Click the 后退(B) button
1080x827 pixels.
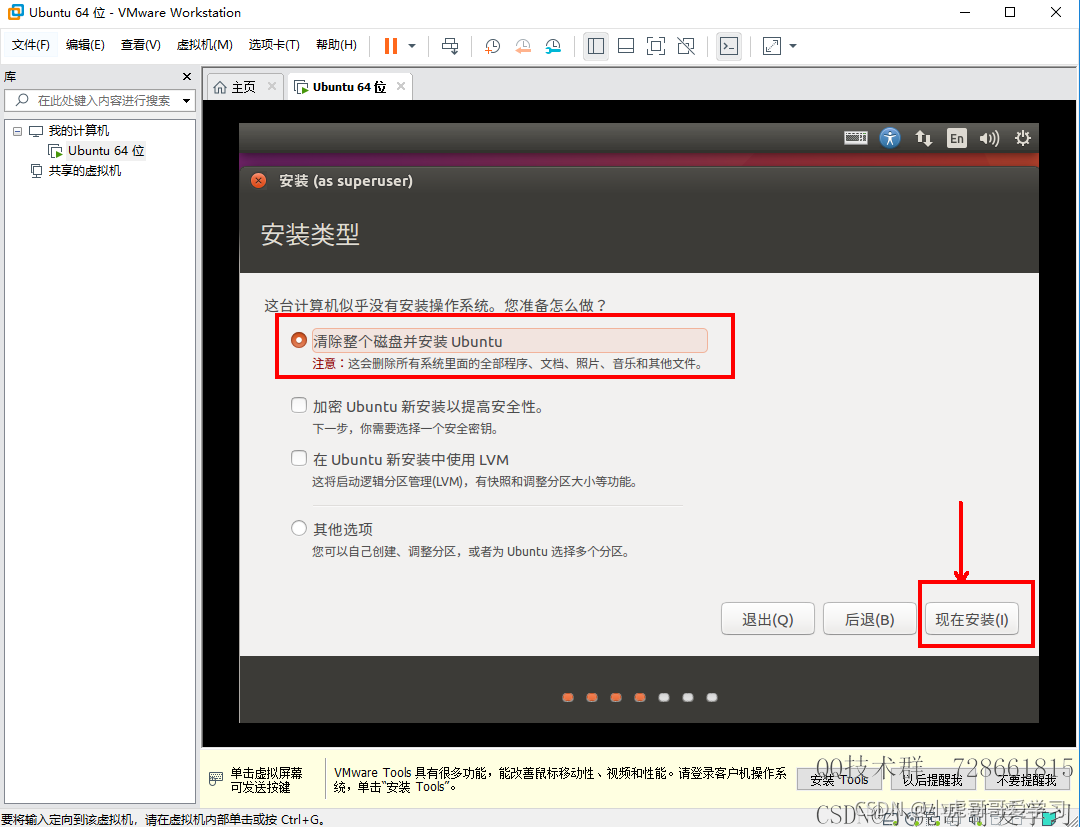click(x=870, y=619)
